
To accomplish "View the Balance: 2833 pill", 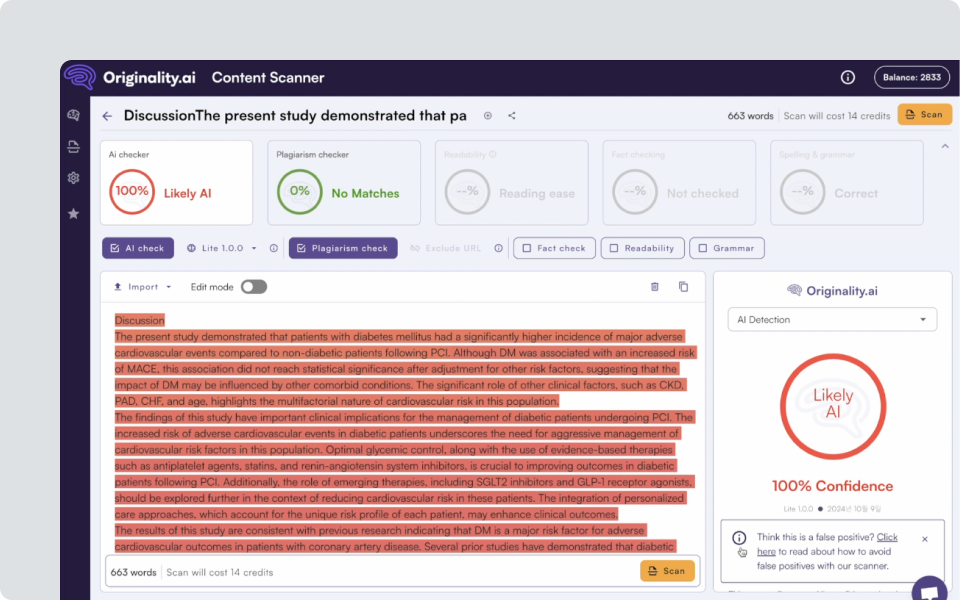I will tap(912, 77).
